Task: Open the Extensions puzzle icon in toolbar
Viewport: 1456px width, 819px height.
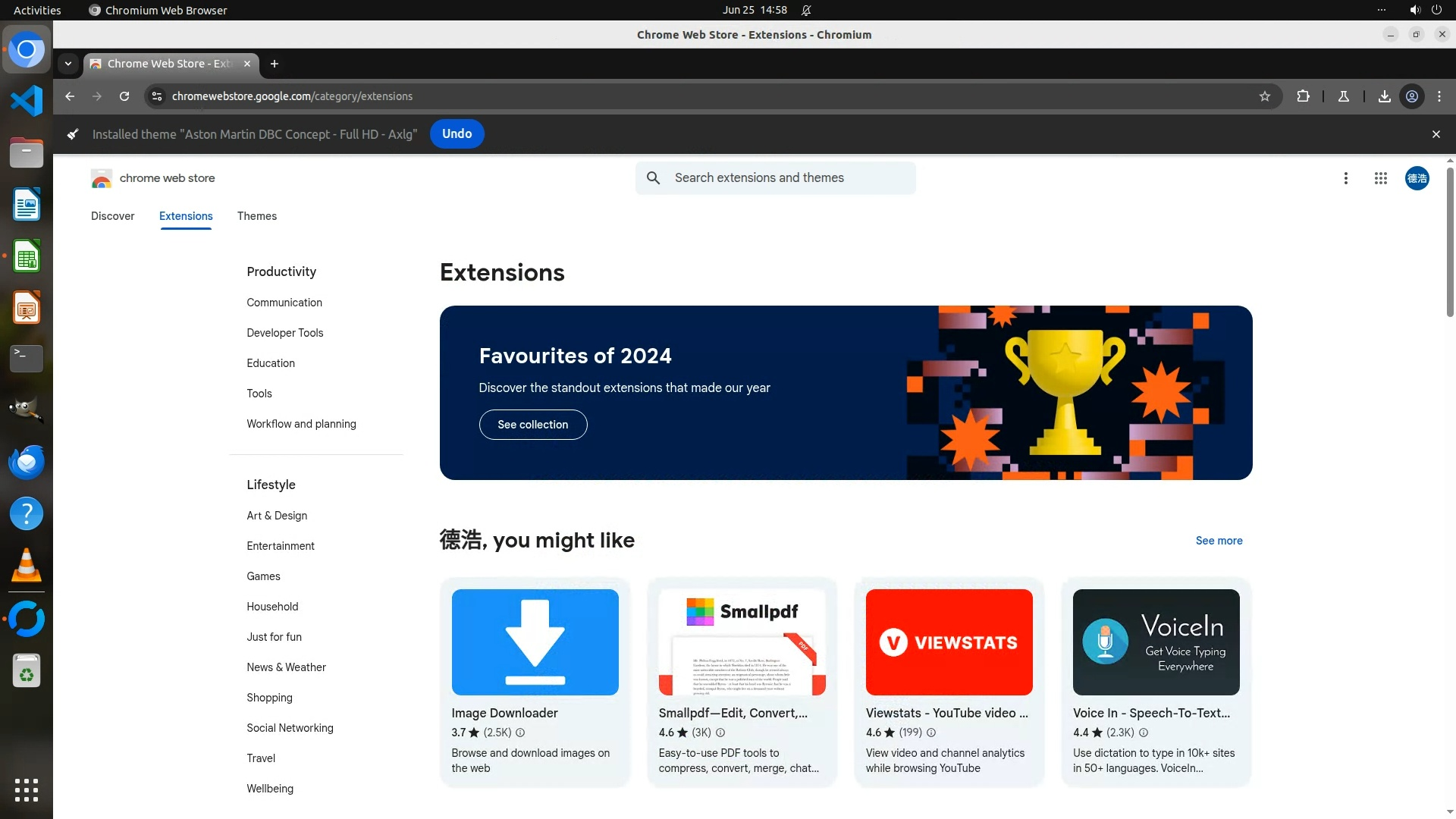Action: coord(1303,96)
